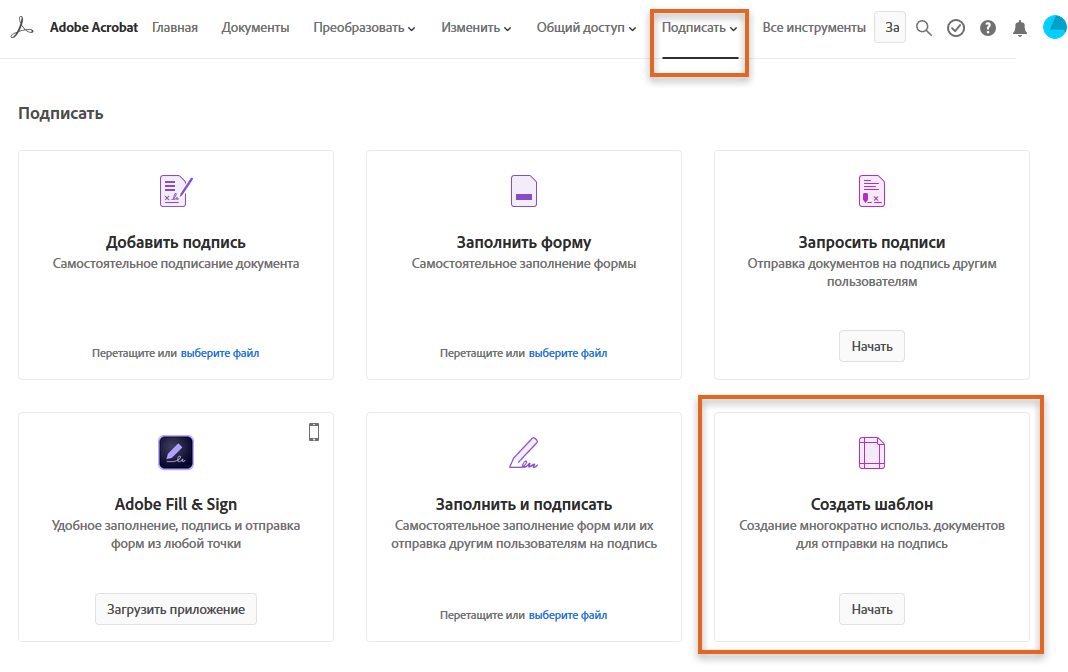Expand the Преобразовать dropdown menu
The width and height of the screenshot is (1068, 672).
point(364,28)
